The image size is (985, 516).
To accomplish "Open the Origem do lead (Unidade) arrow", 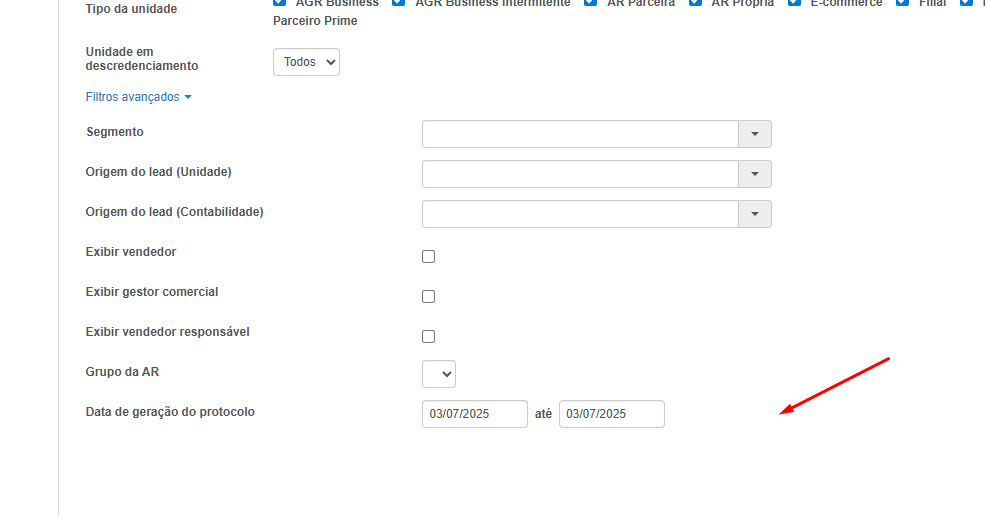I will pyautogui.click(x=754, y=174).
